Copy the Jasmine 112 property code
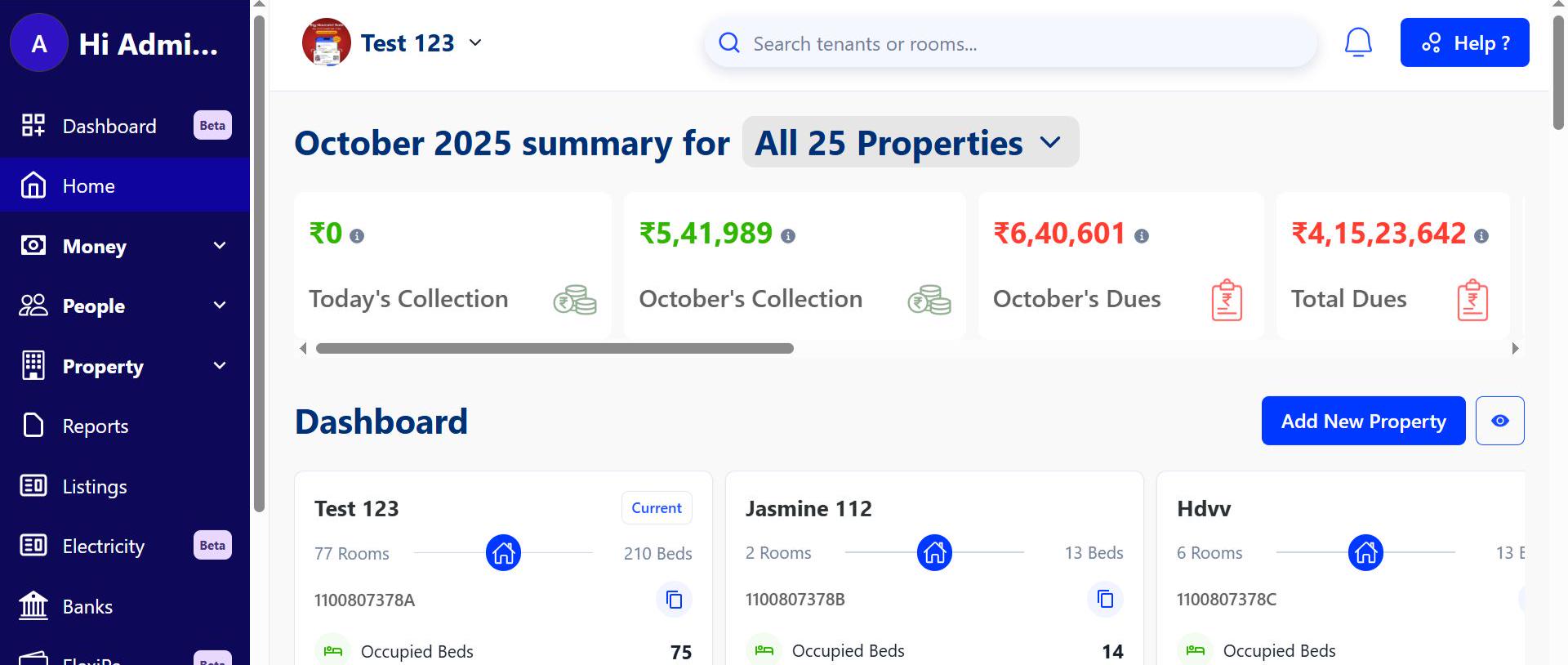The width and height of the screenshot is (1568, 665). coord(1105,599)
